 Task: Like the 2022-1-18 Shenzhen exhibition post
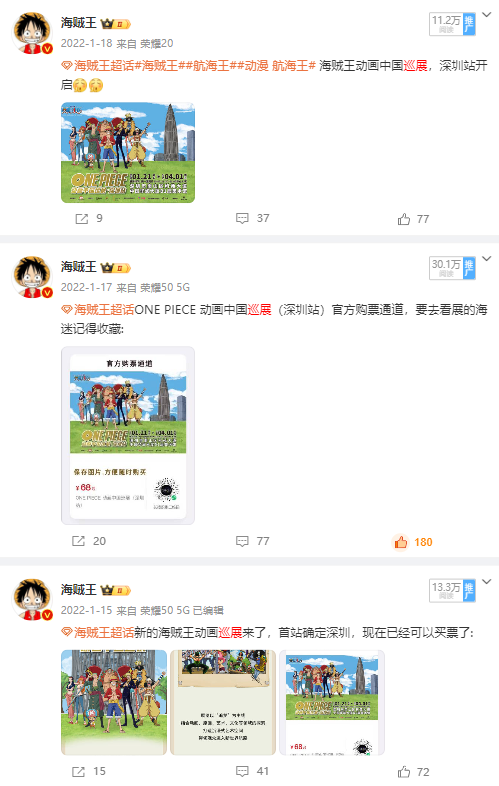404,219
